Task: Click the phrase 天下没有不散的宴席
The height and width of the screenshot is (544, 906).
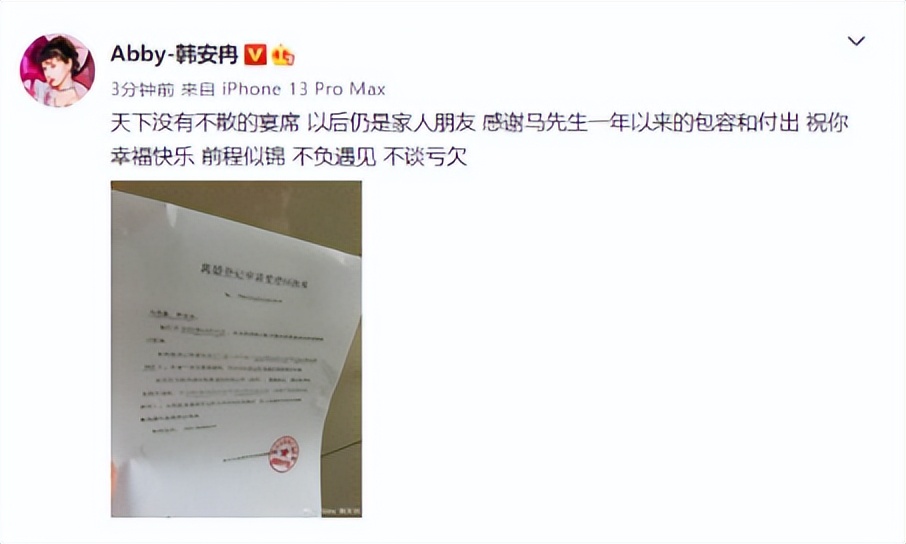Action: coord(205,123)
